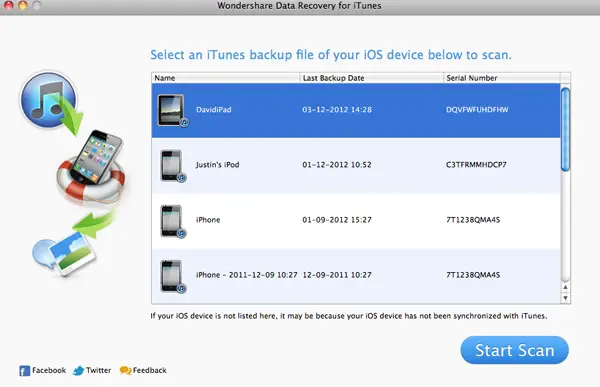Click the scrollbar down arrow
The width and height of the screenshot is (600, 387).
pos(565,298)
